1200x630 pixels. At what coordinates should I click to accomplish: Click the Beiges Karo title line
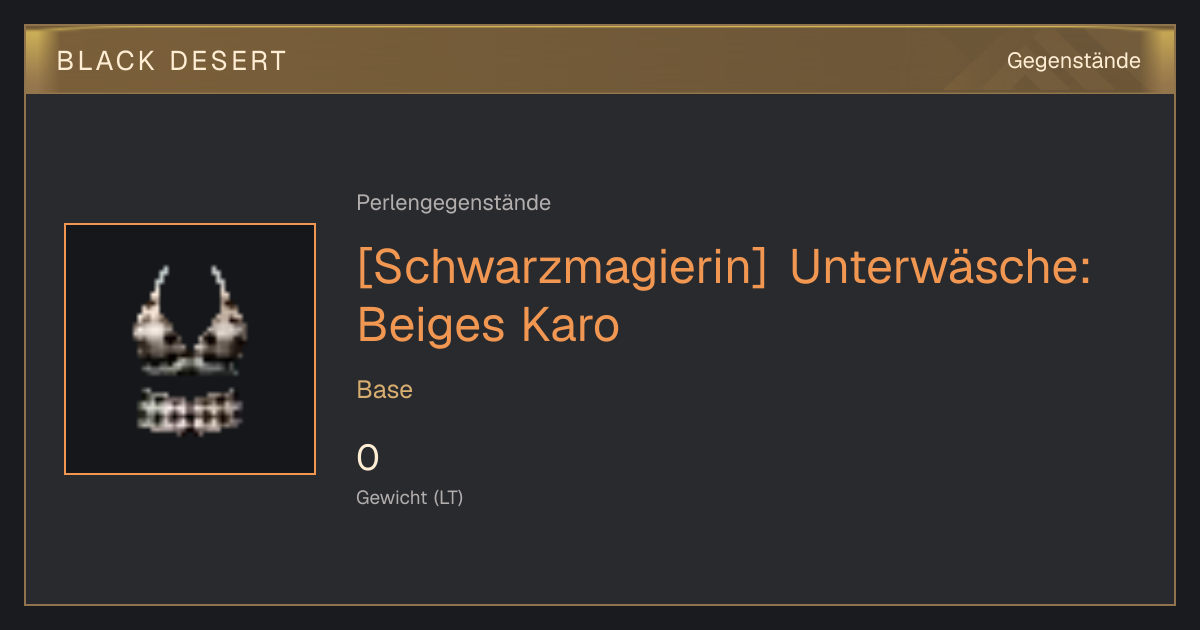[488, 325]
